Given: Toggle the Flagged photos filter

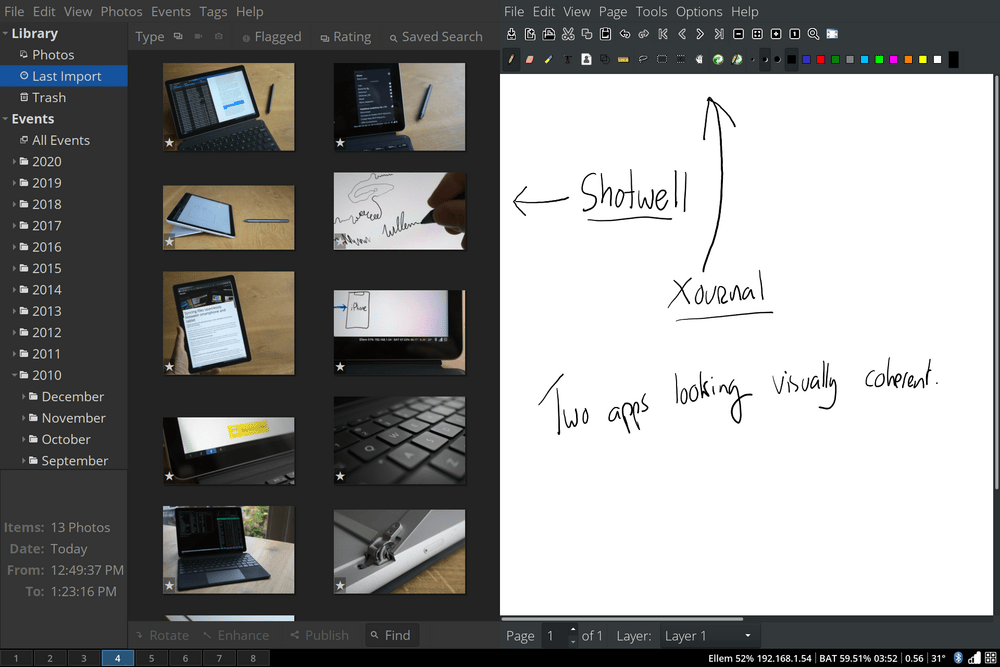Looking at the screenshot, I should [271, 36].
